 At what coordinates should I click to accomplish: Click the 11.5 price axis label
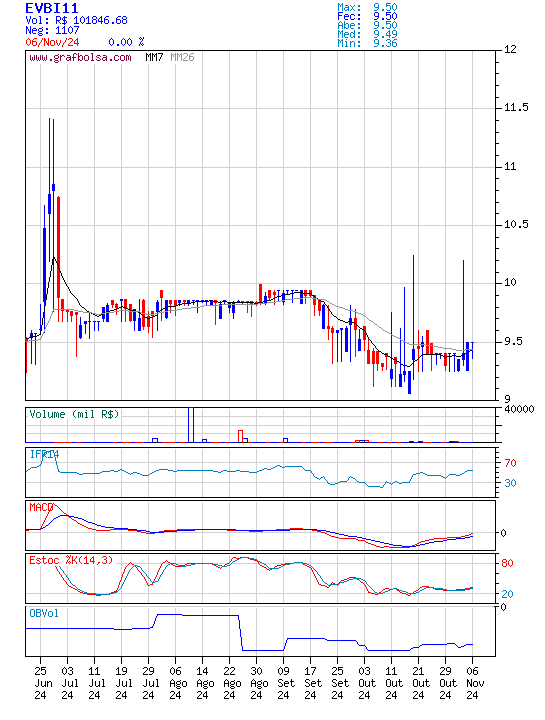(516, 108)
